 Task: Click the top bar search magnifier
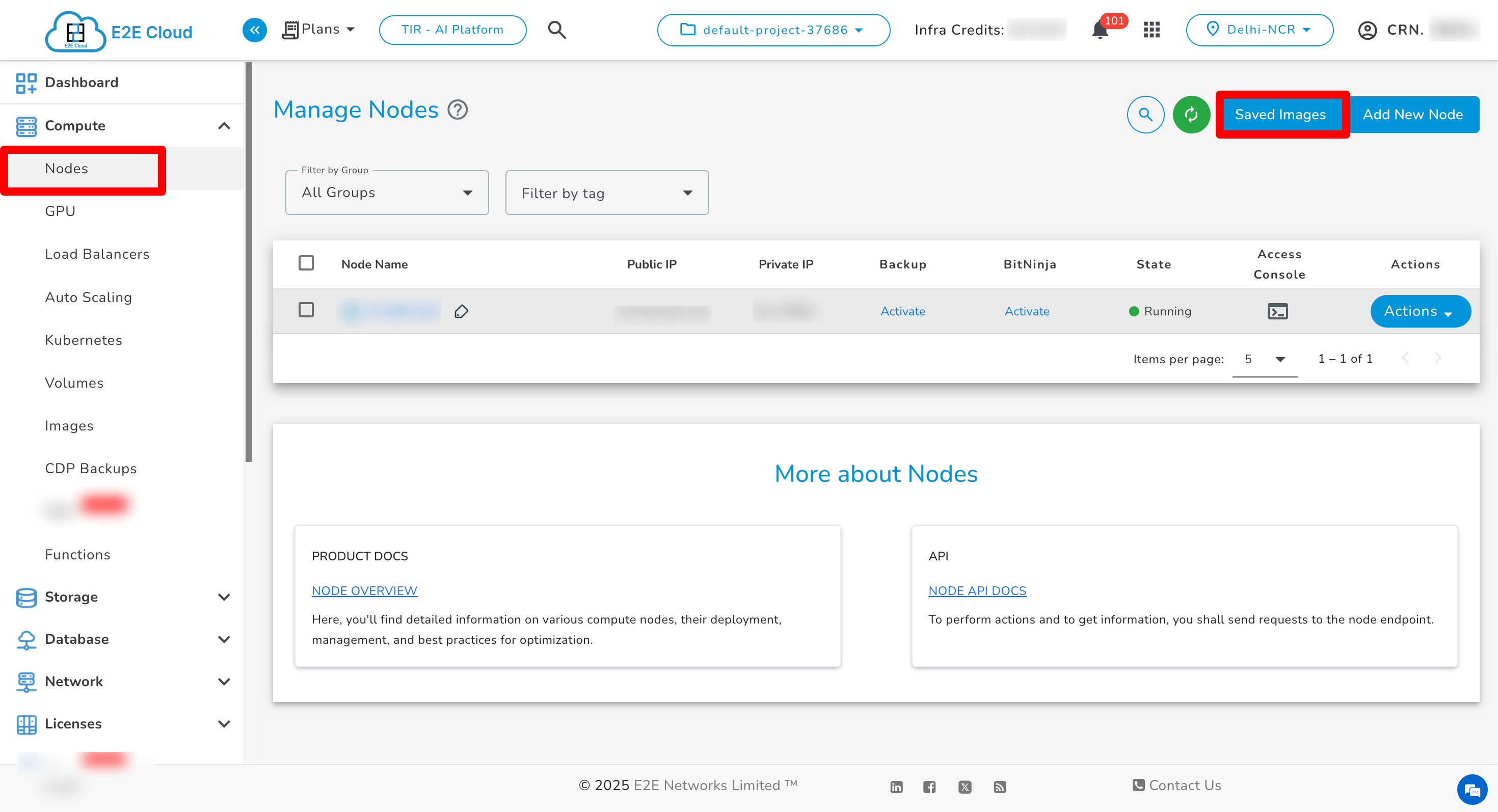[x=556, y=30]
